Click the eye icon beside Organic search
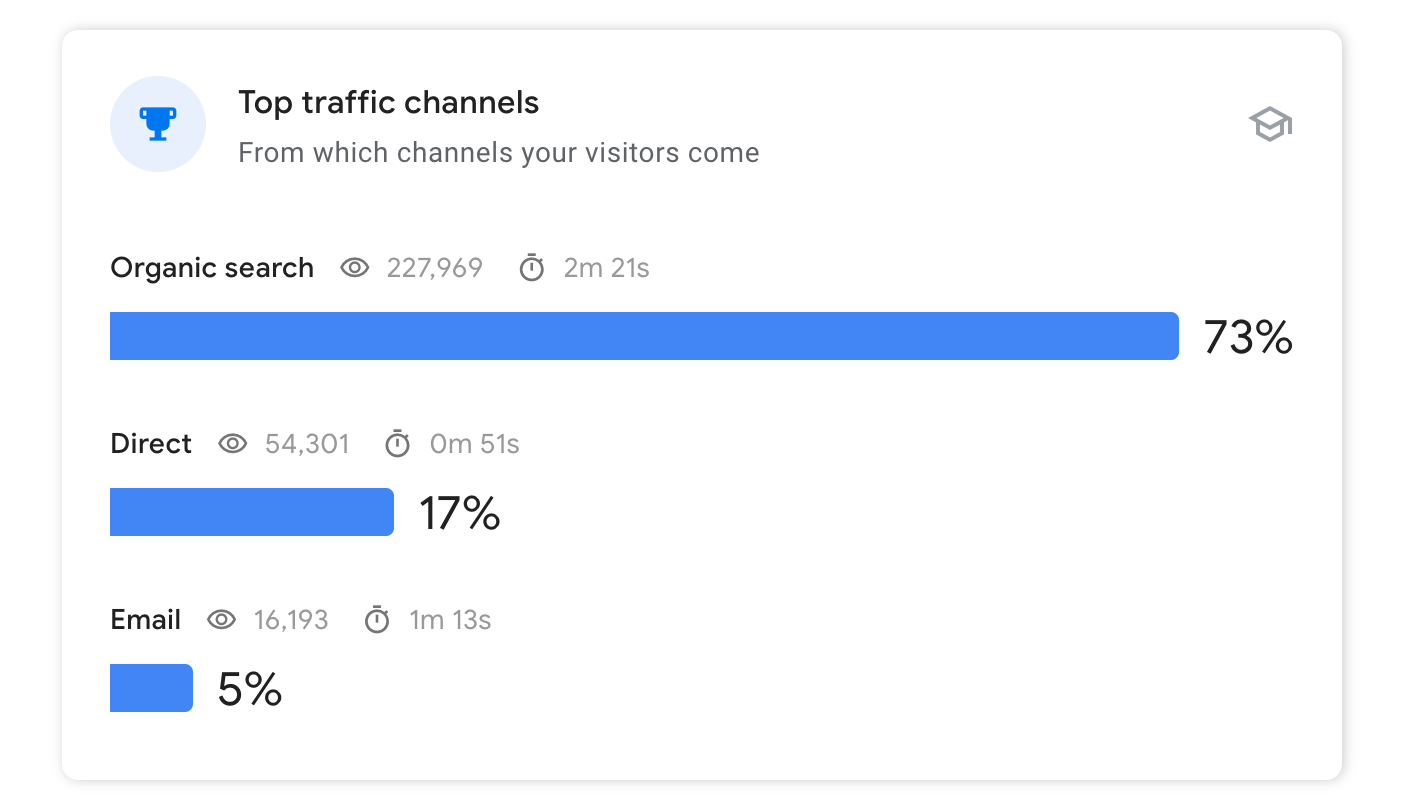1418x810 pixels. tap(355, 268)
